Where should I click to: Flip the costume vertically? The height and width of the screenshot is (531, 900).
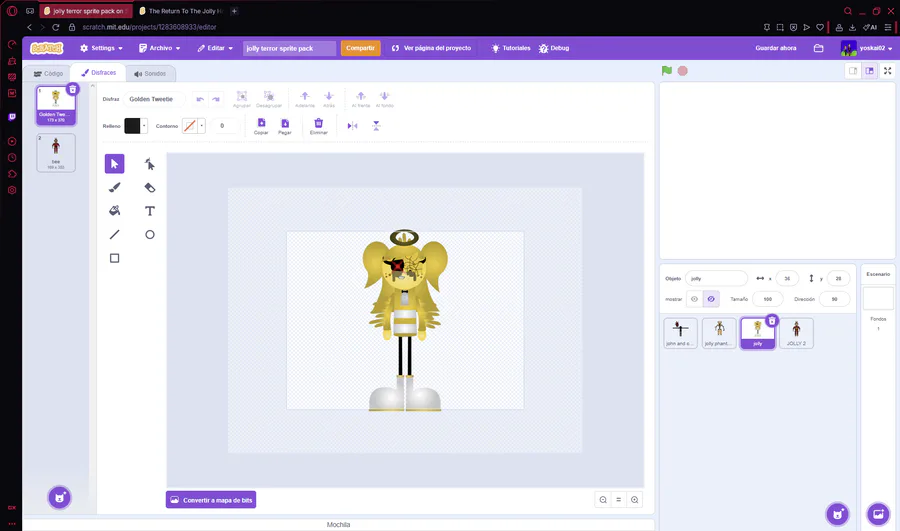(376, 126)
